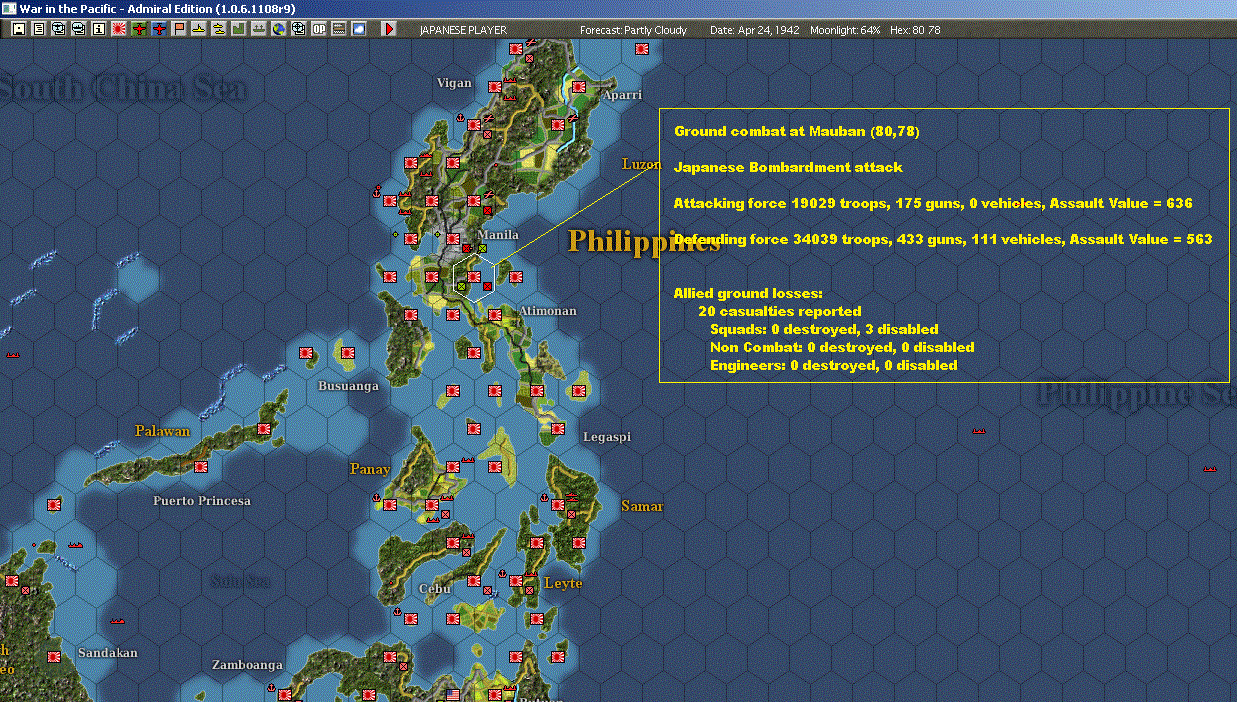
Task: Click 'Forecast: Partly Cloudy' status text
Action: (x=633, y=30)
